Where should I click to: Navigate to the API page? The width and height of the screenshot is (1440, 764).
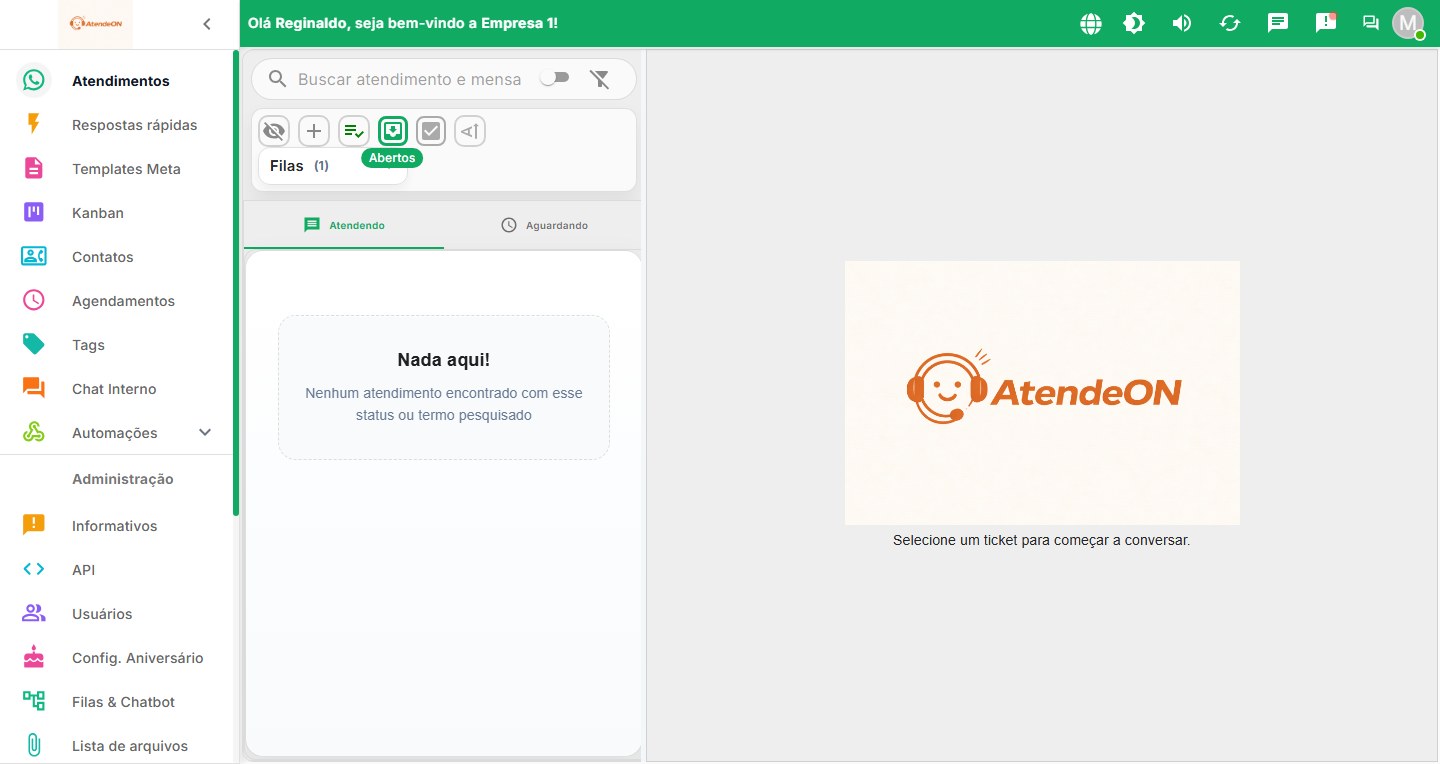point(118,570)
